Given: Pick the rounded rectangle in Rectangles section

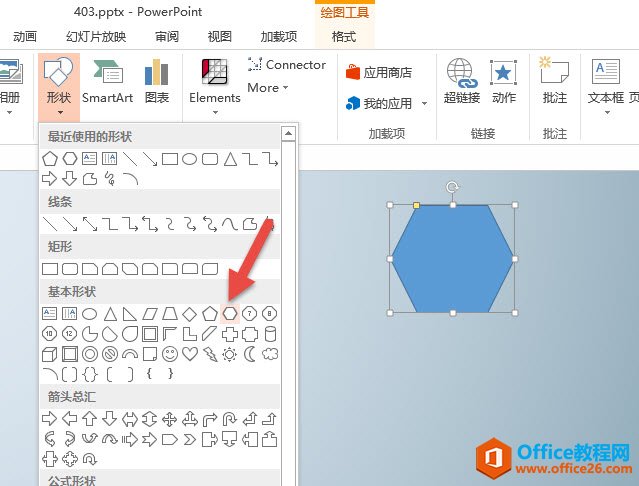Looking at the screenshot, I should pyautogui.click(x=70, y=269).
